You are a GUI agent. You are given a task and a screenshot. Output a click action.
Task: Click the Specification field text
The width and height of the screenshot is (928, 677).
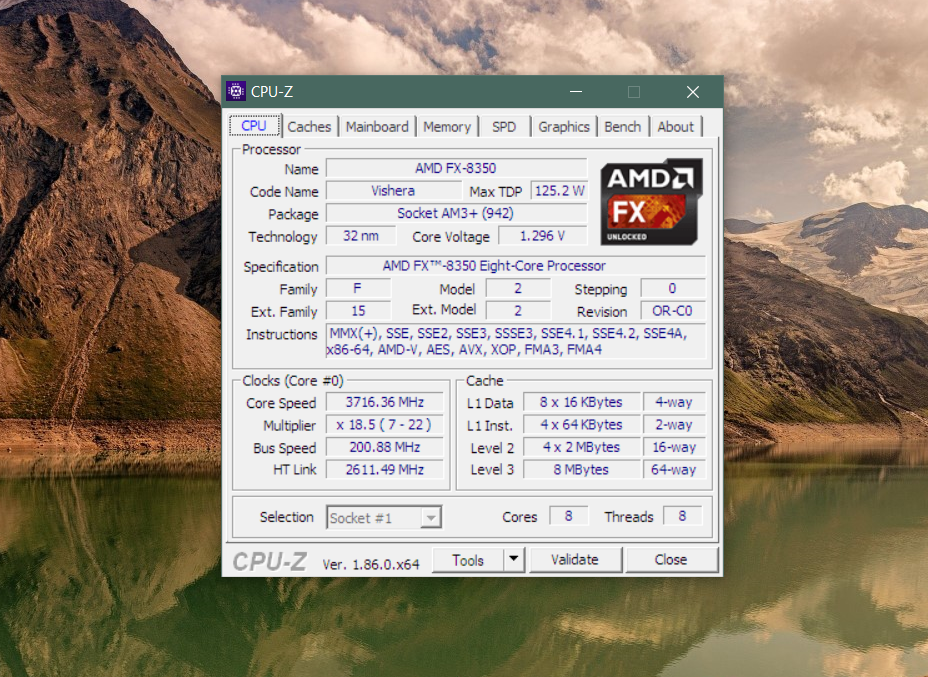(515, 266)
